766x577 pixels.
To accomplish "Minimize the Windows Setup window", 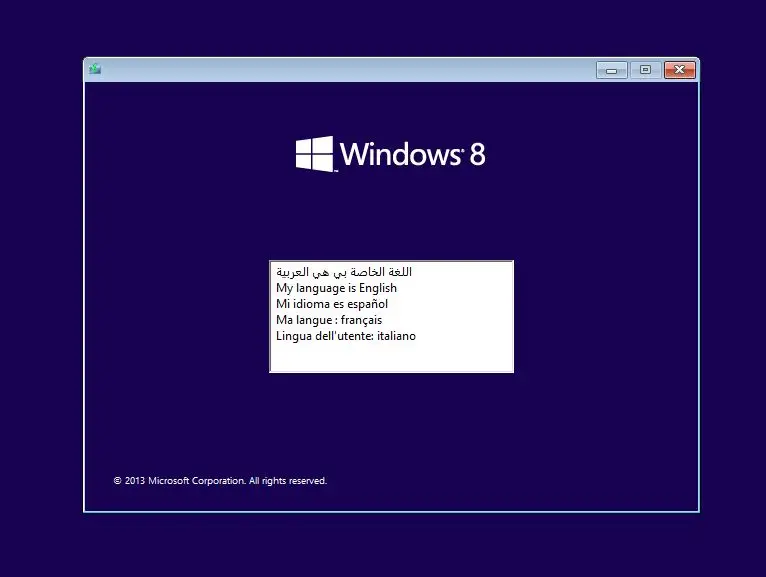I will [612, 70].
